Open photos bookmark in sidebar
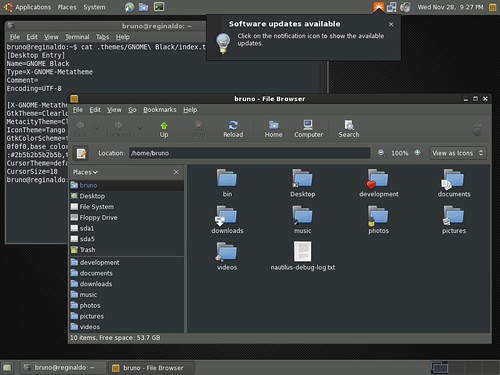The width and height of the screenshot is (500, 375). (x=127, y=305)
